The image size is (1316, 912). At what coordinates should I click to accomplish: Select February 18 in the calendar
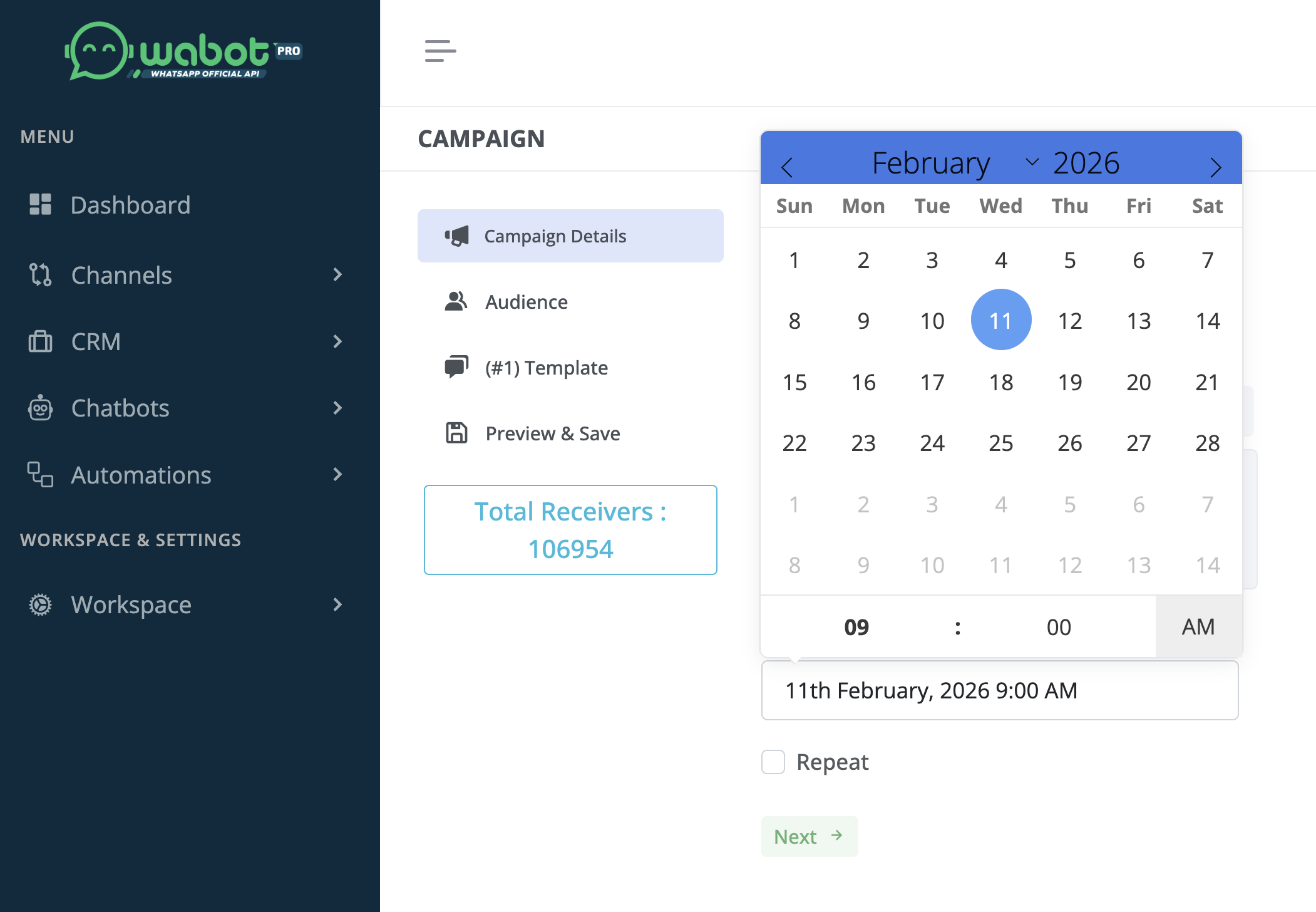(x=1001, y=382)
